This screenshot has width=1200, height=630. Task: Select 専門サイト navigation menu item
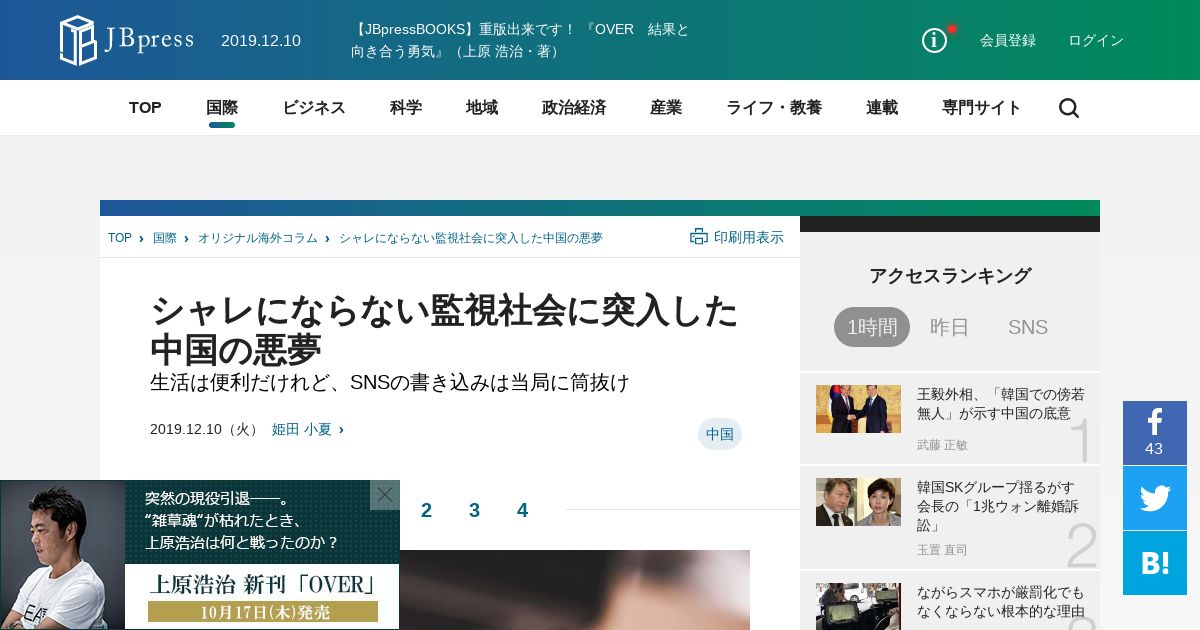tap(982, 108)
